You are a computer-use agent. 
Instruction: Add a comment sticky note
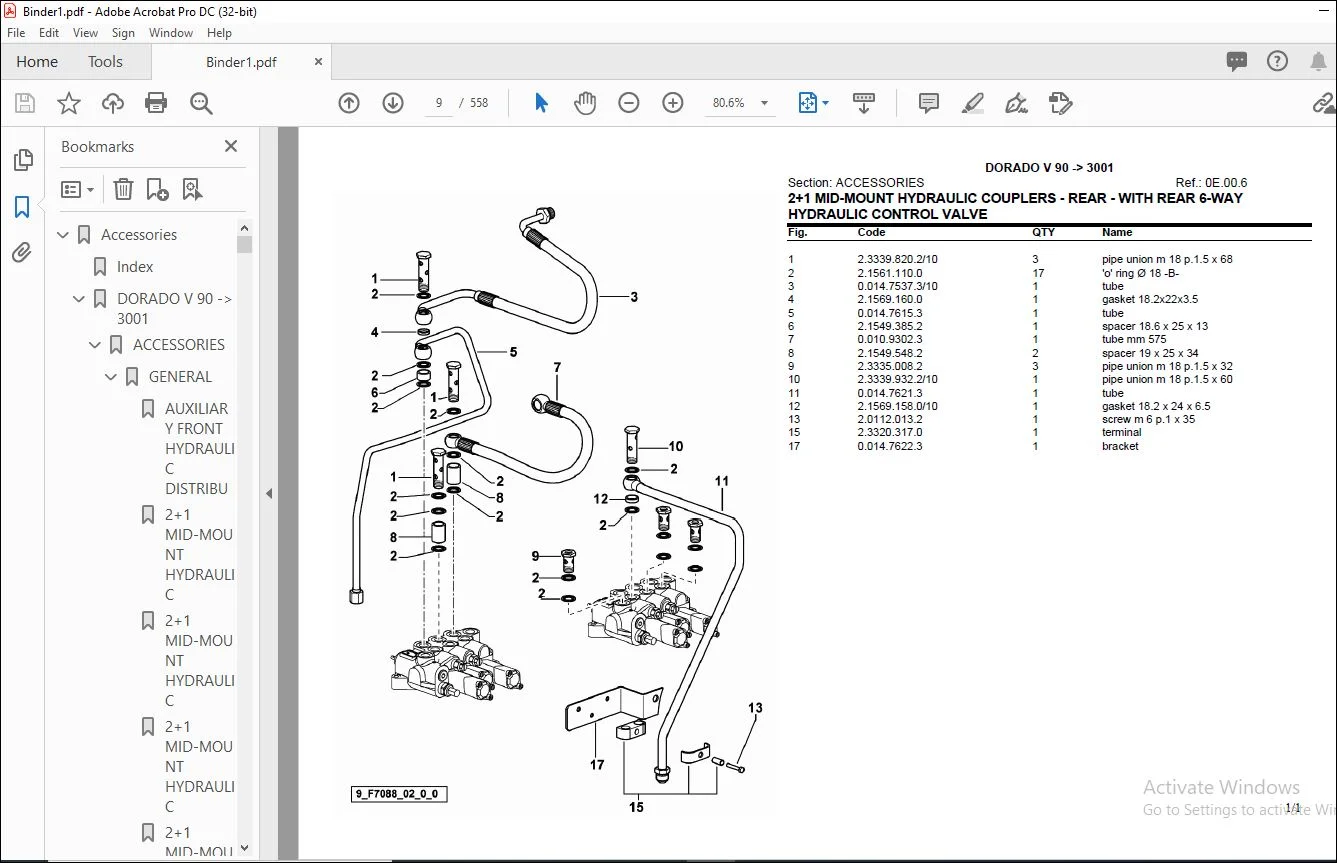929,103
